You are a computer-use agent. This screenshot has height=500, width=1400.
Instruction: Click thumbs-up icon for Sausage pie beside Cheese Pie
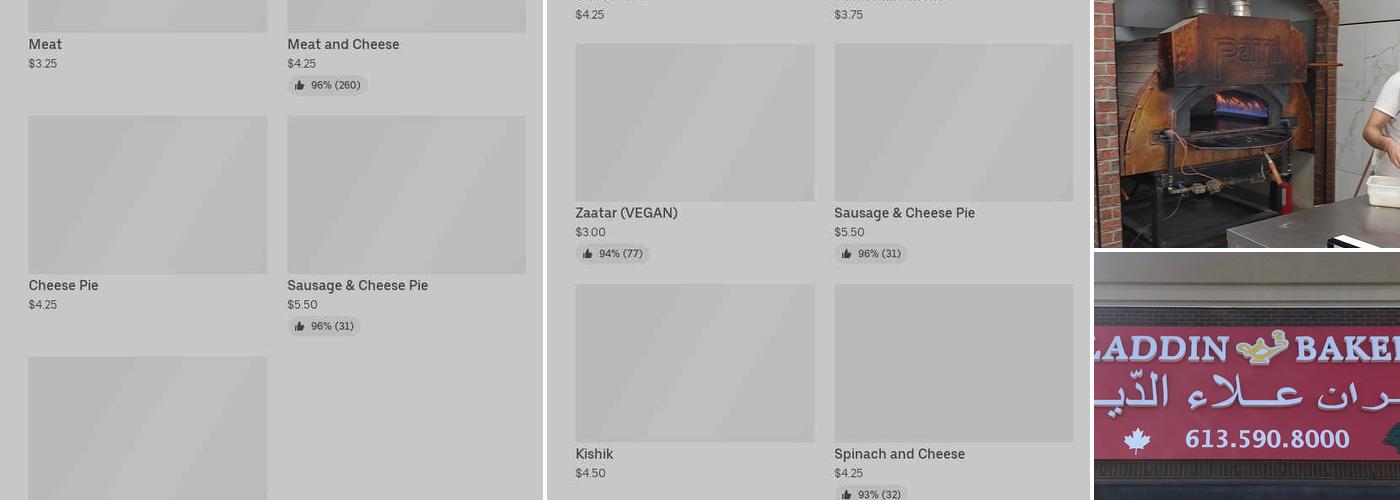tap(299, 326)
